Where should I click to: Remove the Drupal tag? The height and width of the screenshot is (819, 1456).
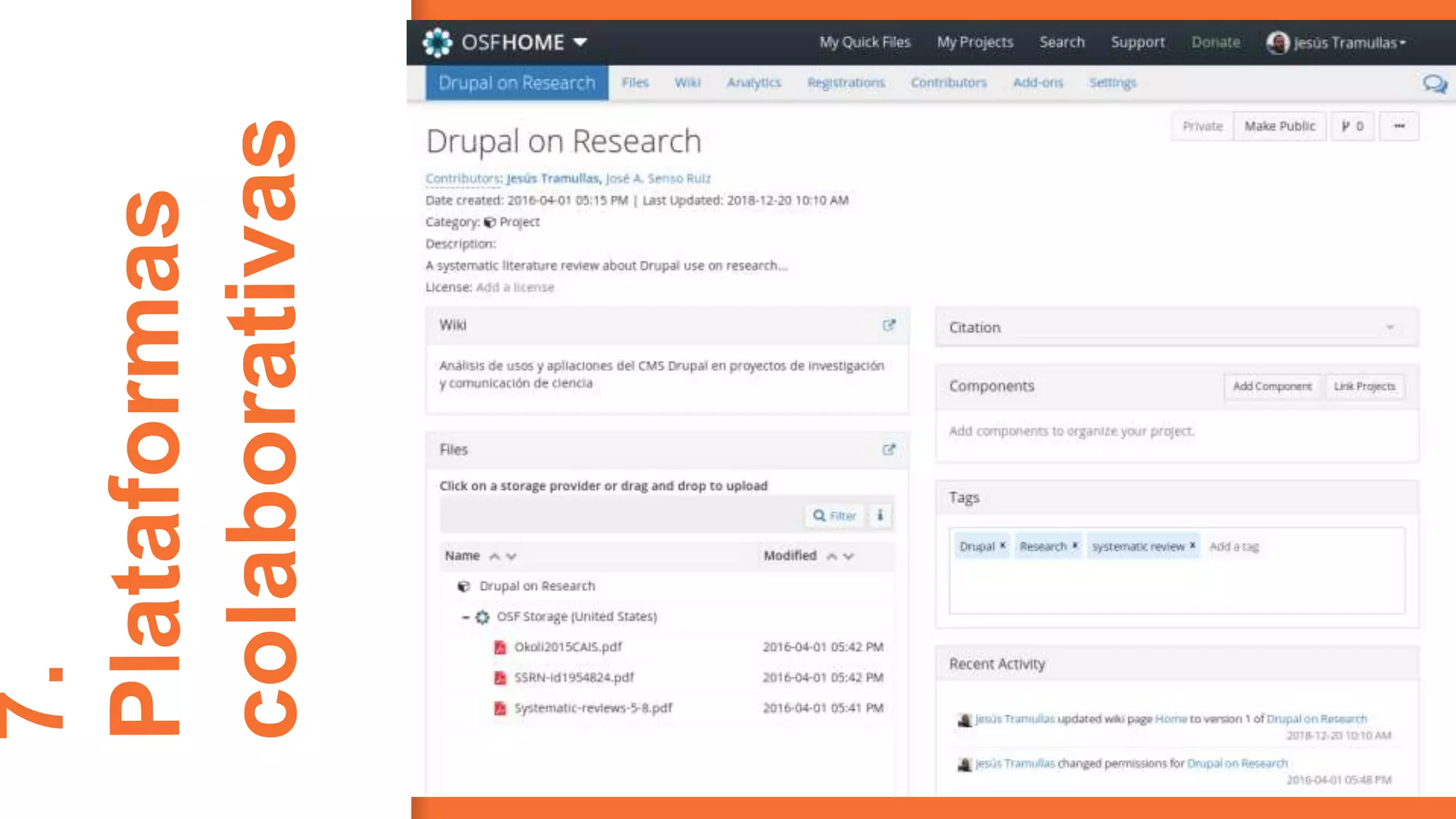1002,545
